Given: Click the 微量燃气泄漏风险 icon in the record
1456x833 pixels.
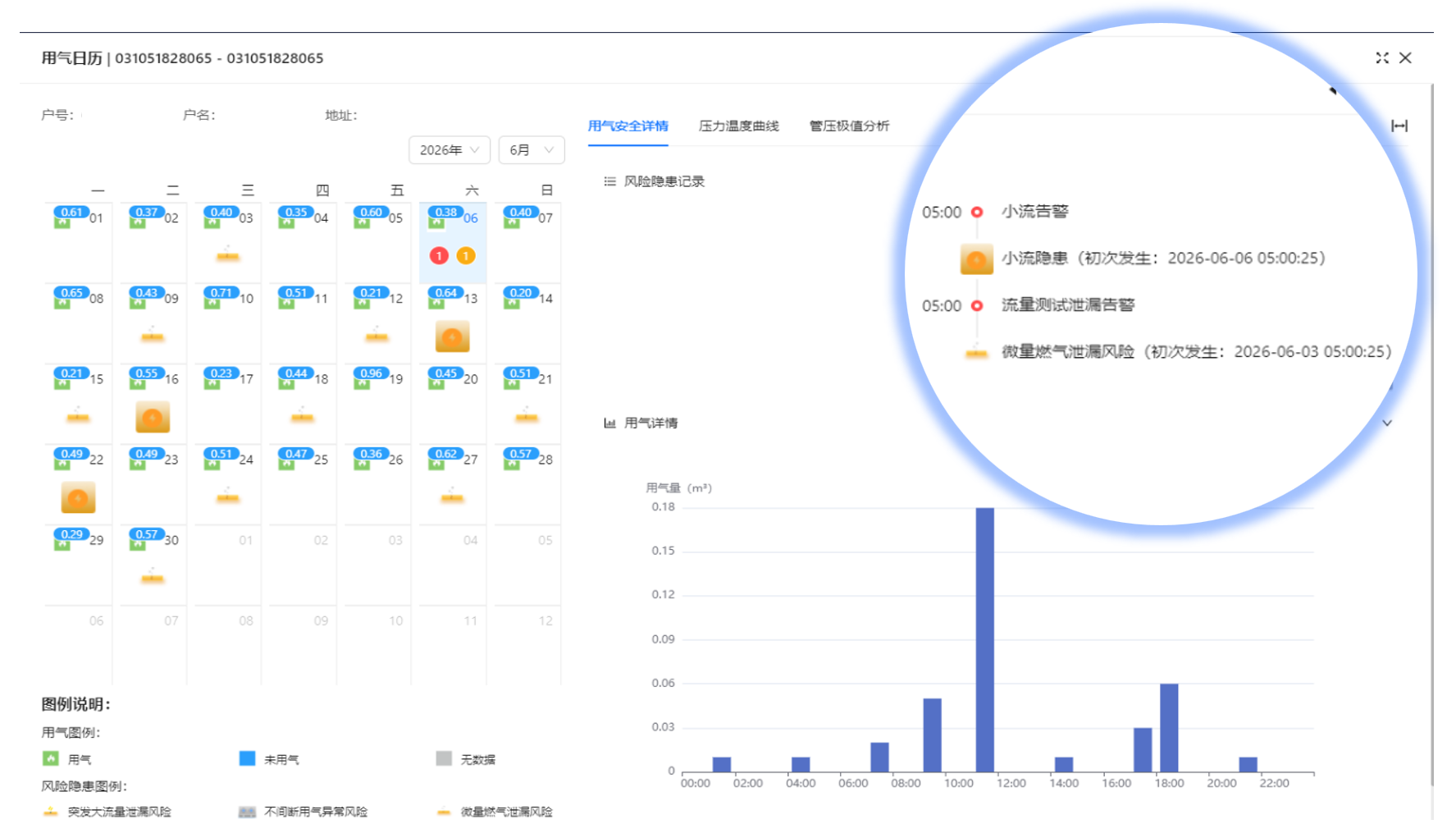Looking at the screenshot, I should (x=976, y=353).
